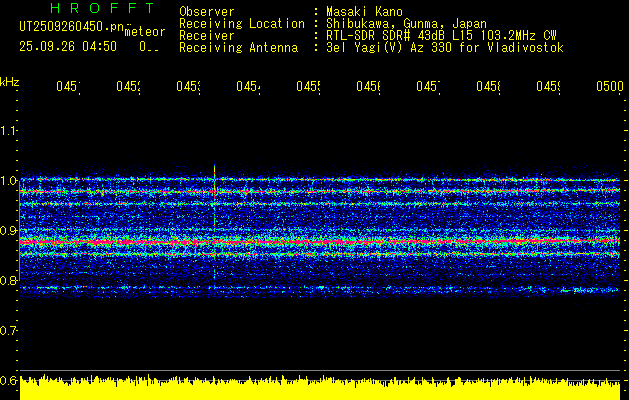Click the 0.6 frequency axis label

pyautogui.click(x=8, y=380)
